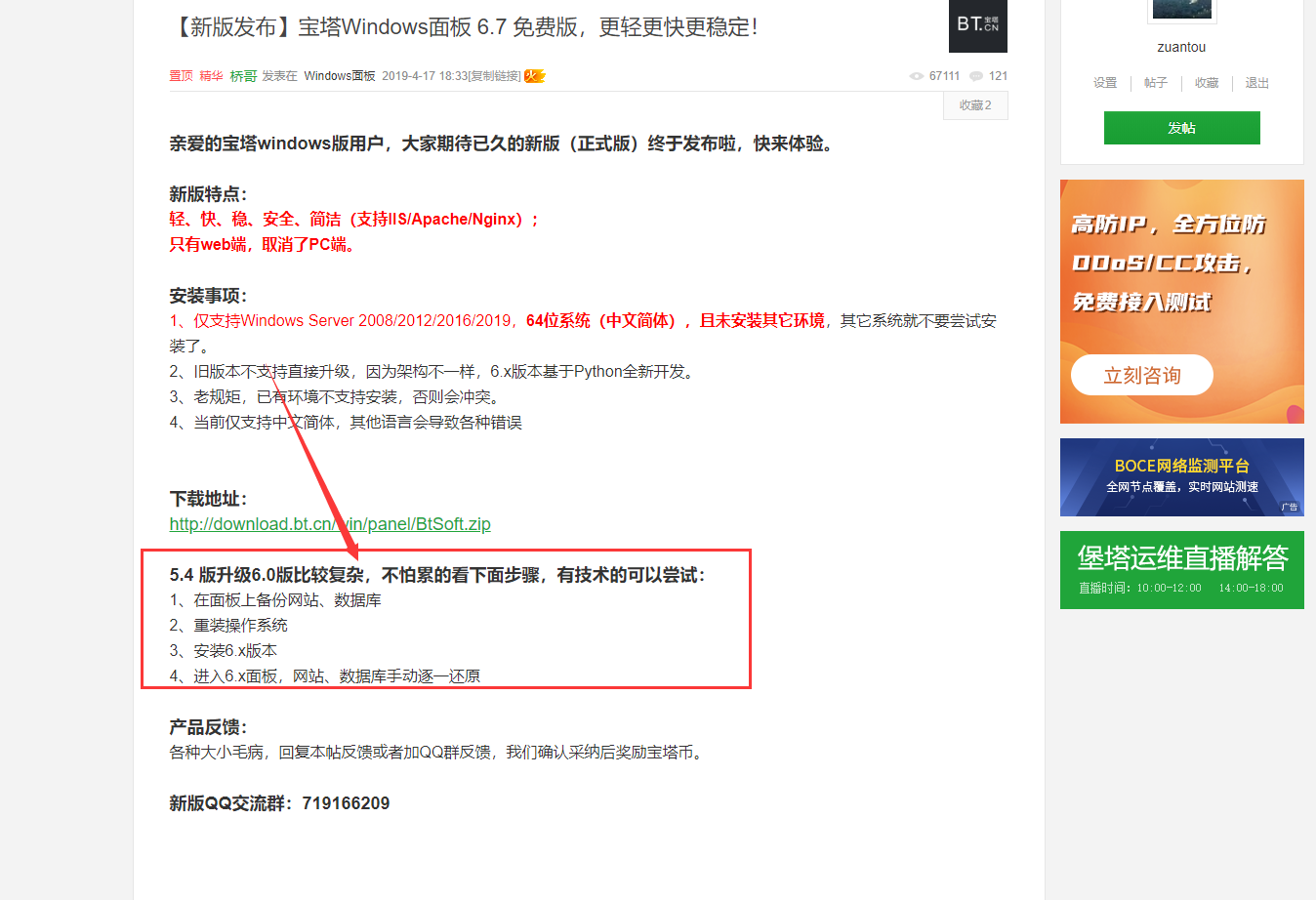Click the reply count bubble icon
Image resolution: width=1316 pixels, height=900 pixels.
point(976,76)
